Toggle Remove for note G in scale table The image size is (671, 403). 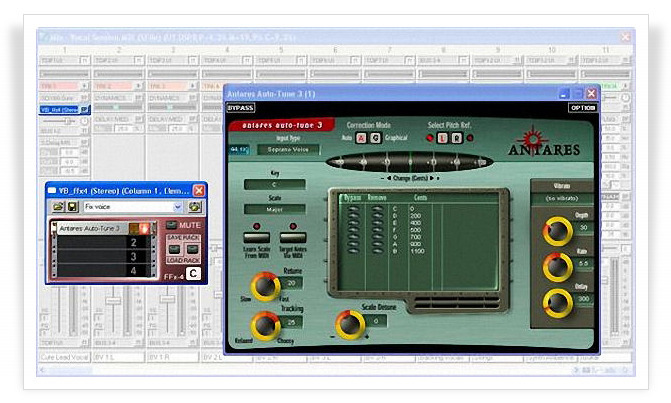[x=377, y=237]
